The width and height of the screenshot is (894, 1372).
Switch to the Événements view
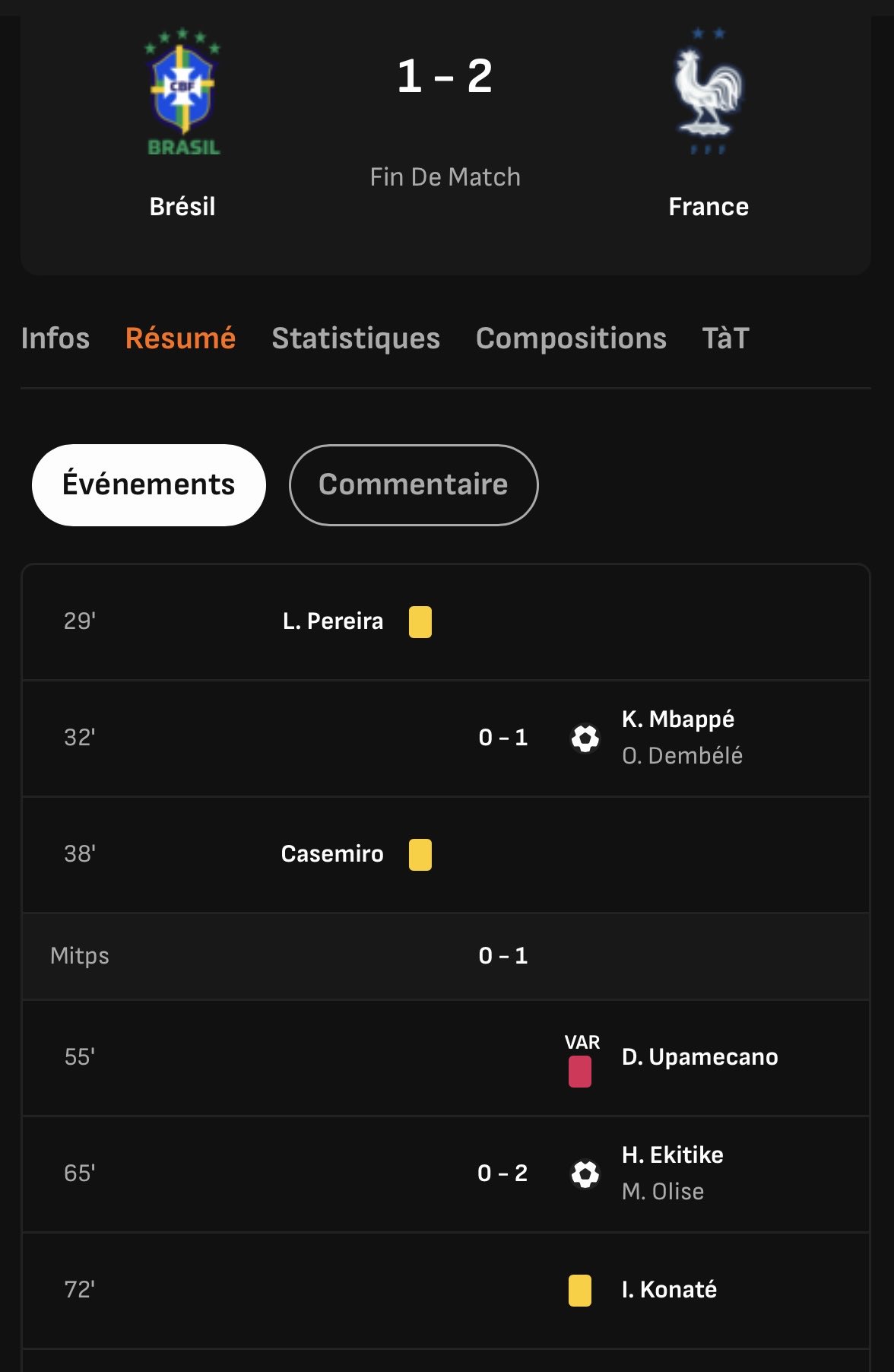(x=149, y=484)
